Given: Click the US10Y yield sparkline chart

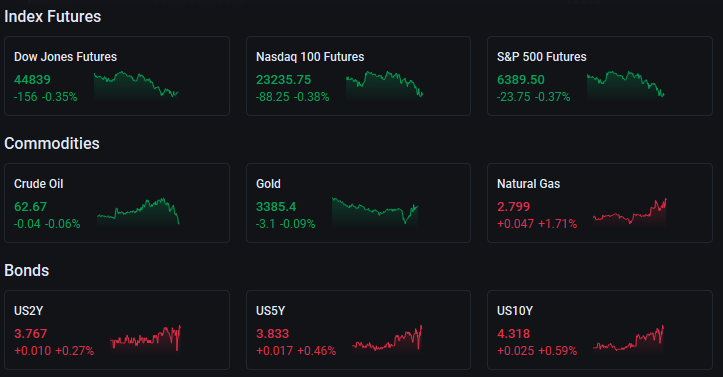Looking at the screenshot, I should [x=628, y=340].
